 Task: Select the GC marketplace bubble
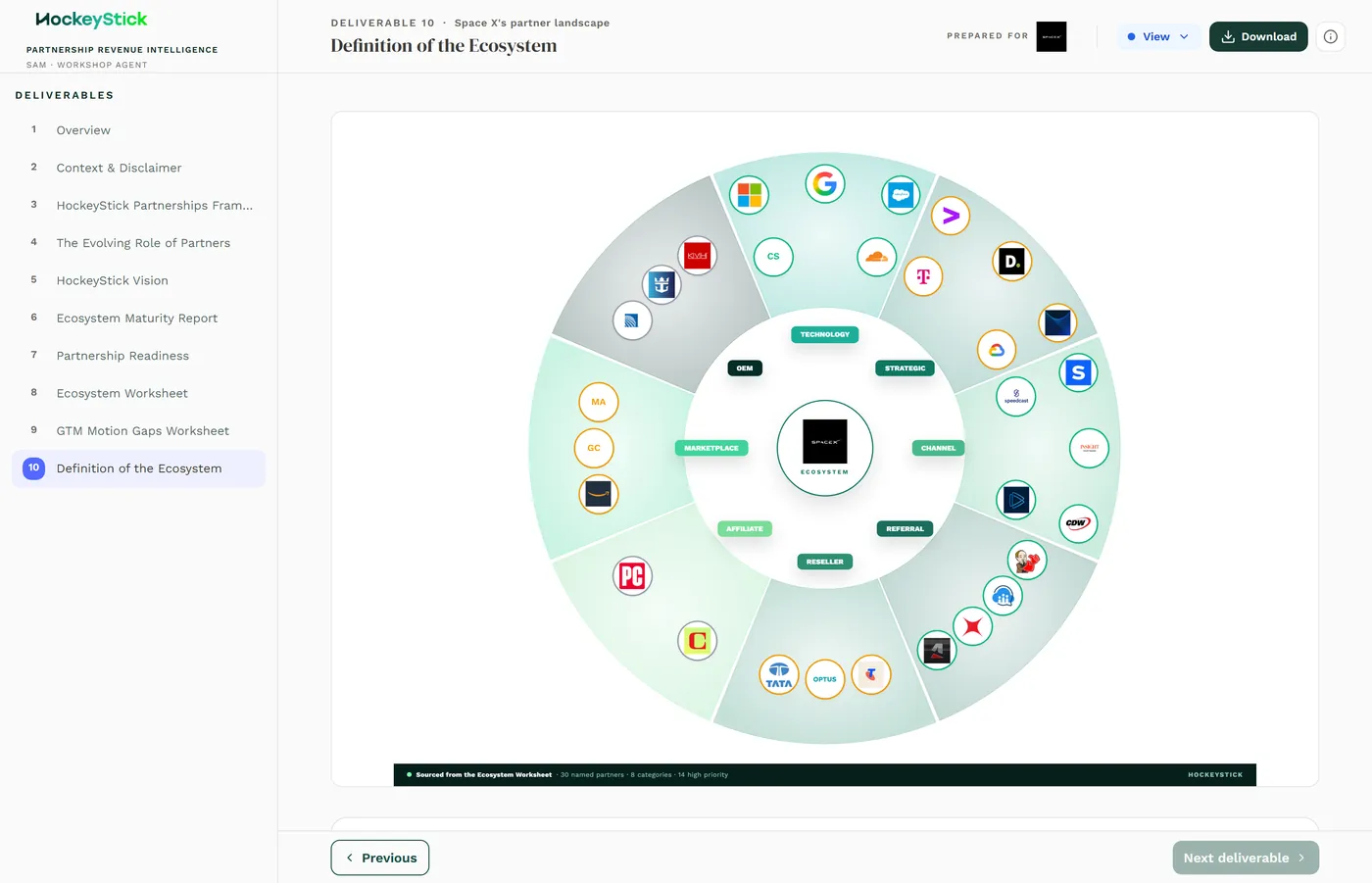tap(594, 448)
